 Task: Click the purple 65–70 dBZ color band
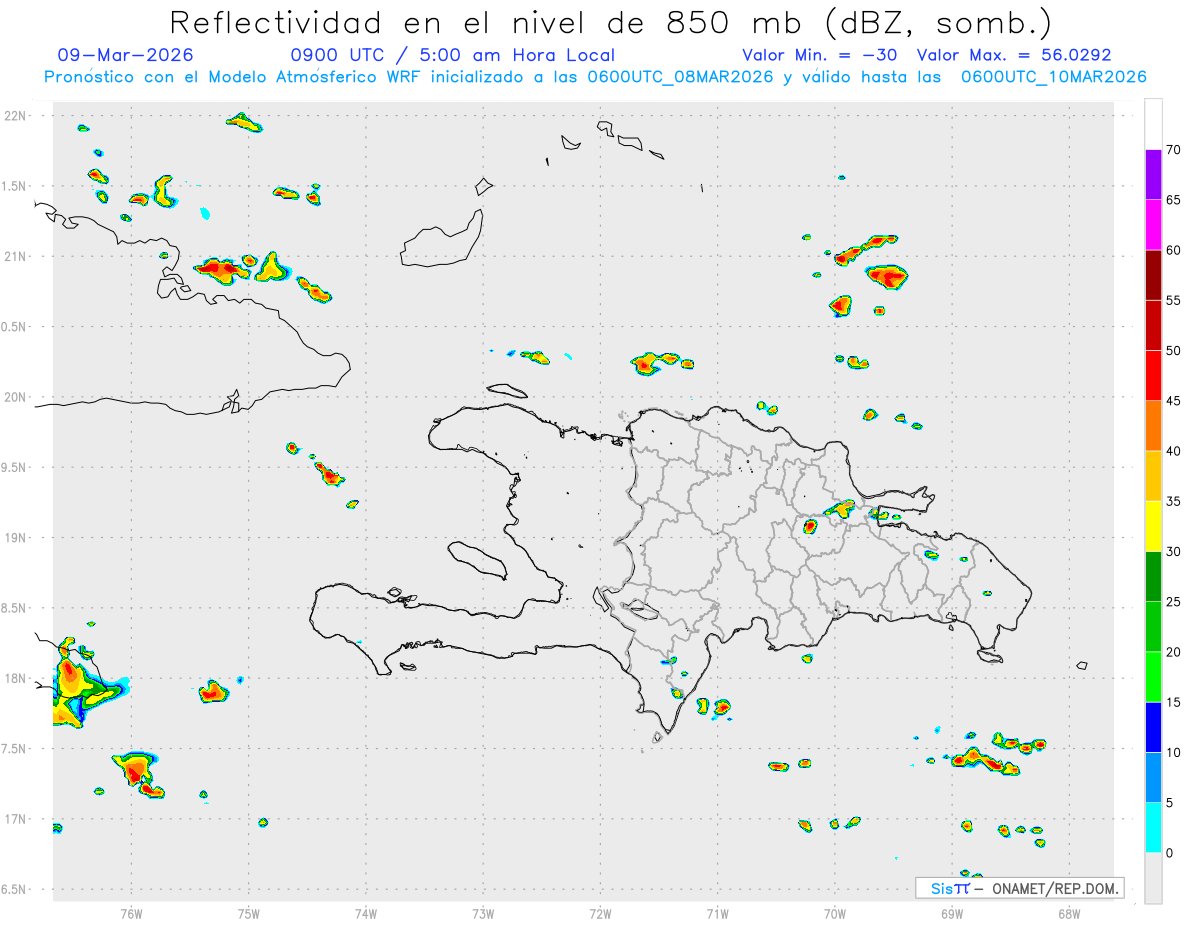pyautogui.click(x=1153, y=174)
